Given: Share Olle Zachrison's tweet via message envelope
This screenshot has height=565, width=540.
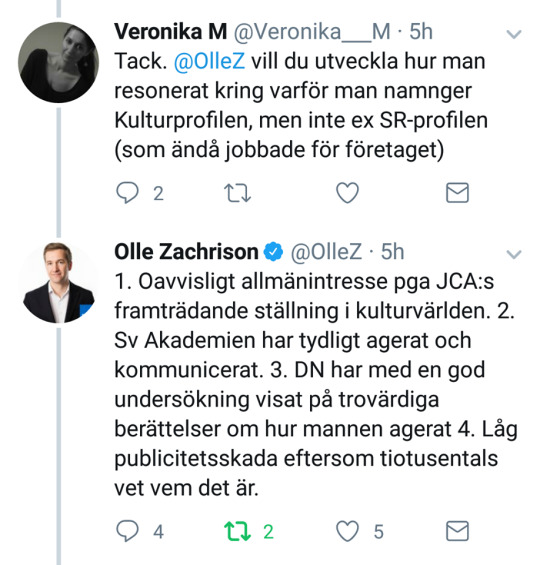Looking at the screenshot, I should (x=457, y=531).
